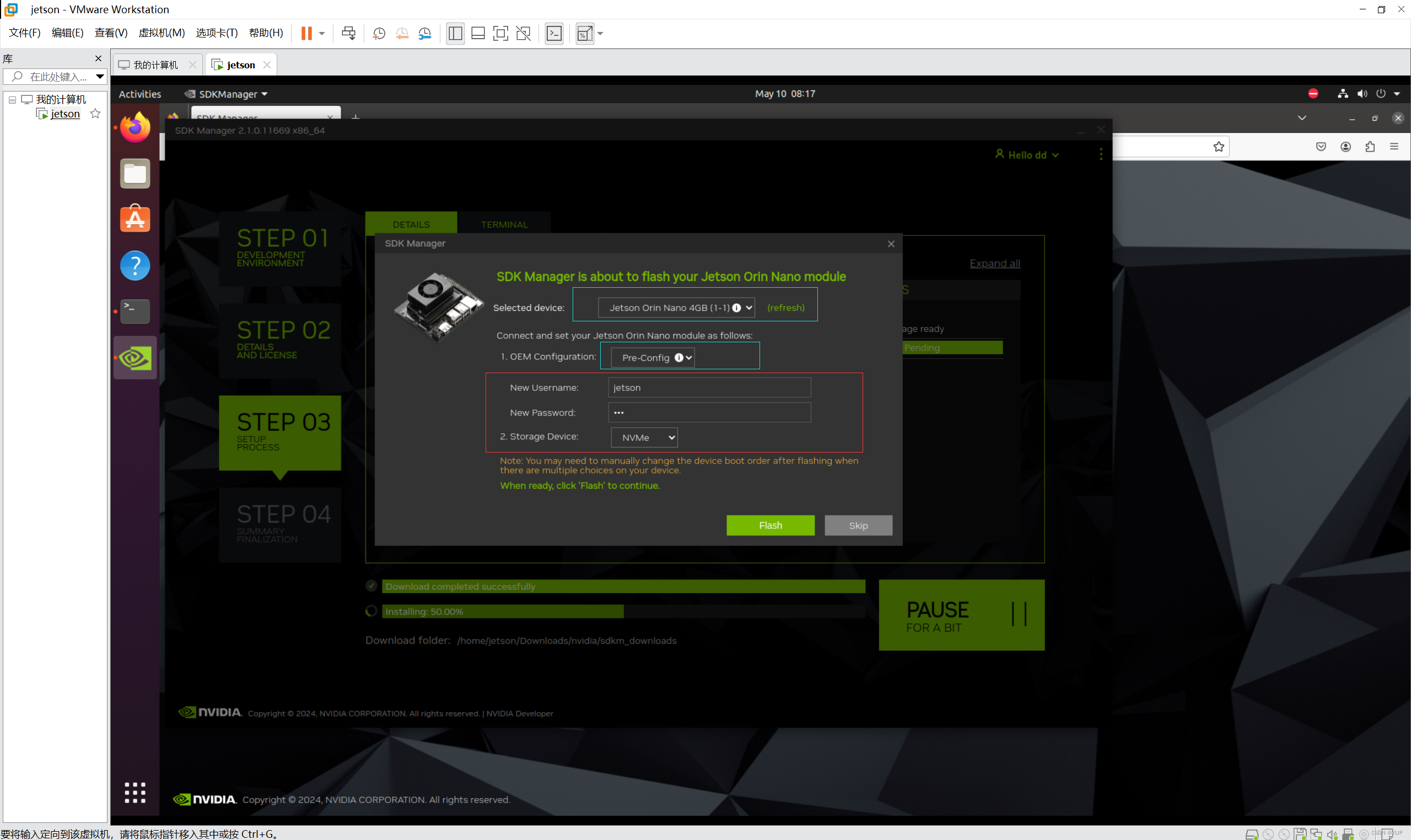Click the refresh link beside selected device
The image size is (1411, 840).
click(785, 308)
